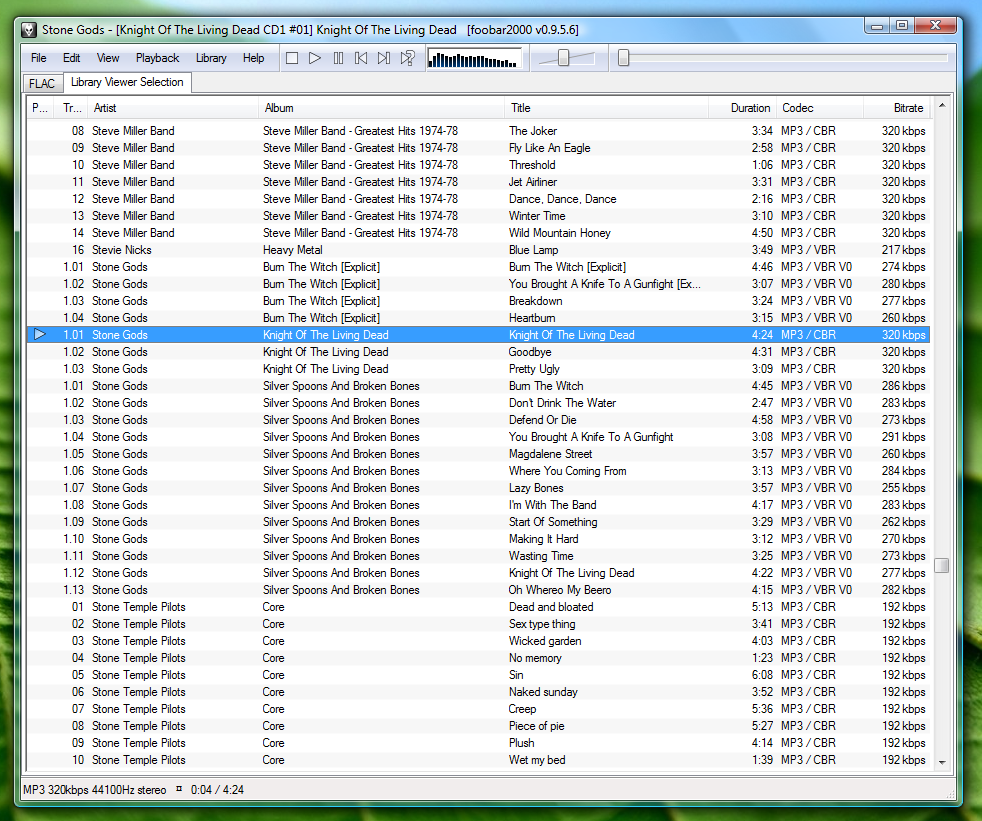Viewport: 982px width, 821px height.
Task: Open the Playback menu
Action: coord(157,58)
